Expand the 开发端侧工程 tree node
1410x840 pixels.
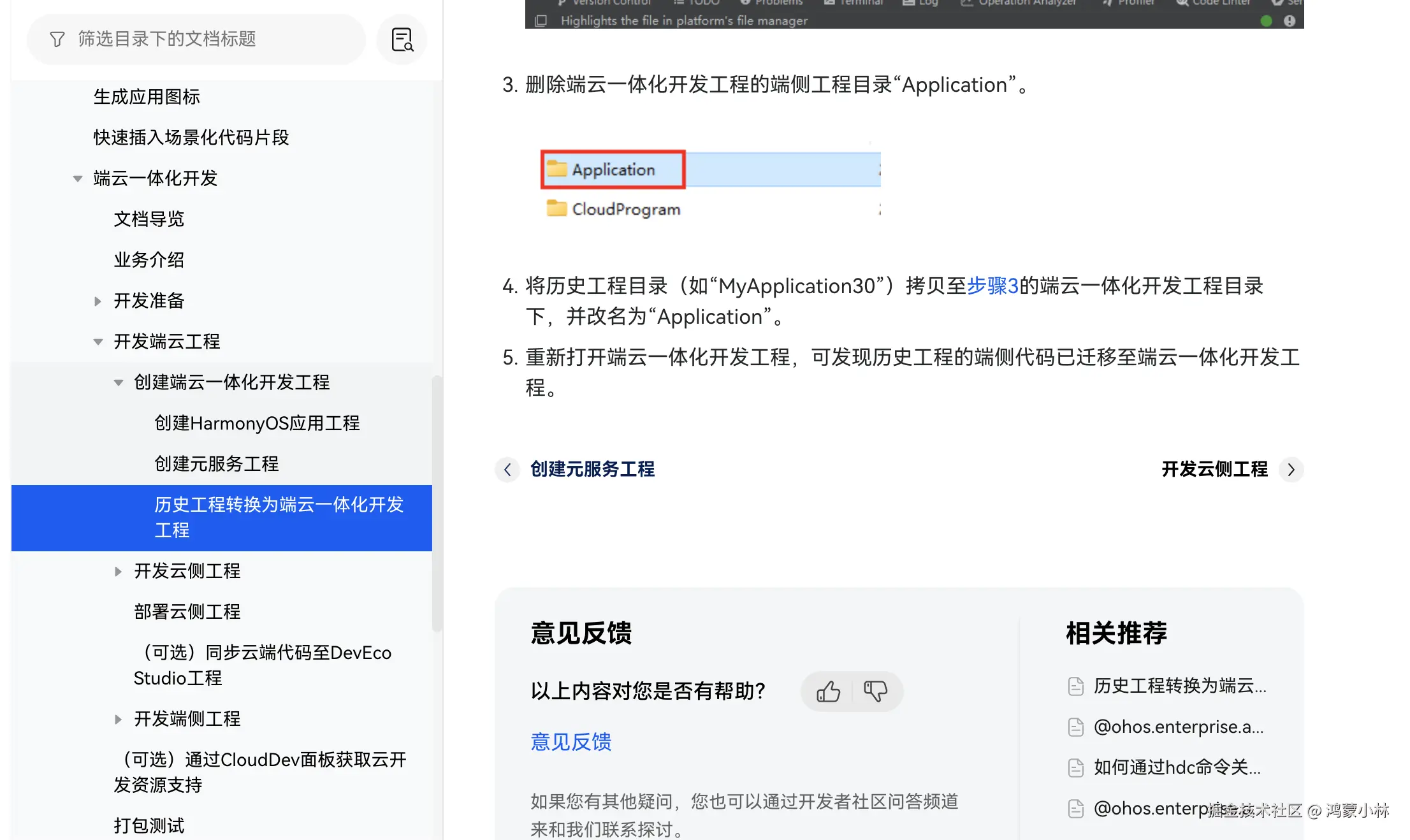pyautogui.click(x=118, y=719)
